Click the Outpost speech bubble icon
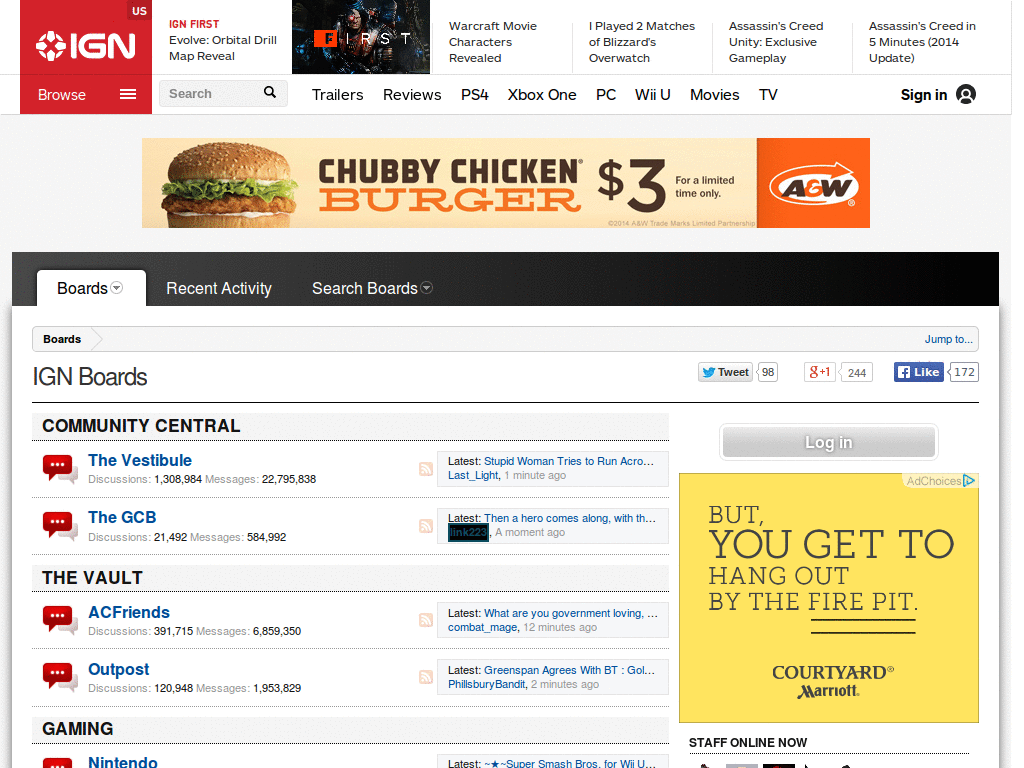 (x=59, y=677)
